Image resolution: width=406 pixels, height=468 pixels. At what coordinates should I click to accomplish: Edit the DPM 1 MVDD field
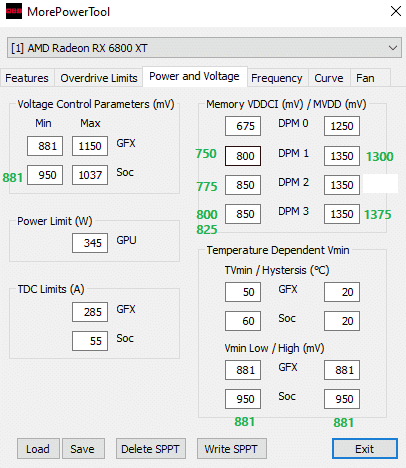tap(342, 156)
